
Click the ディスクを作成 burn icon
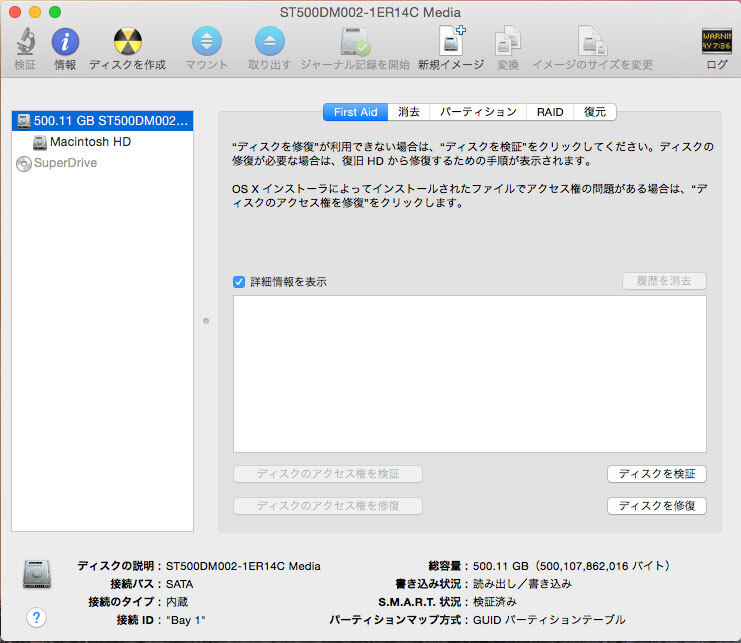128,42
